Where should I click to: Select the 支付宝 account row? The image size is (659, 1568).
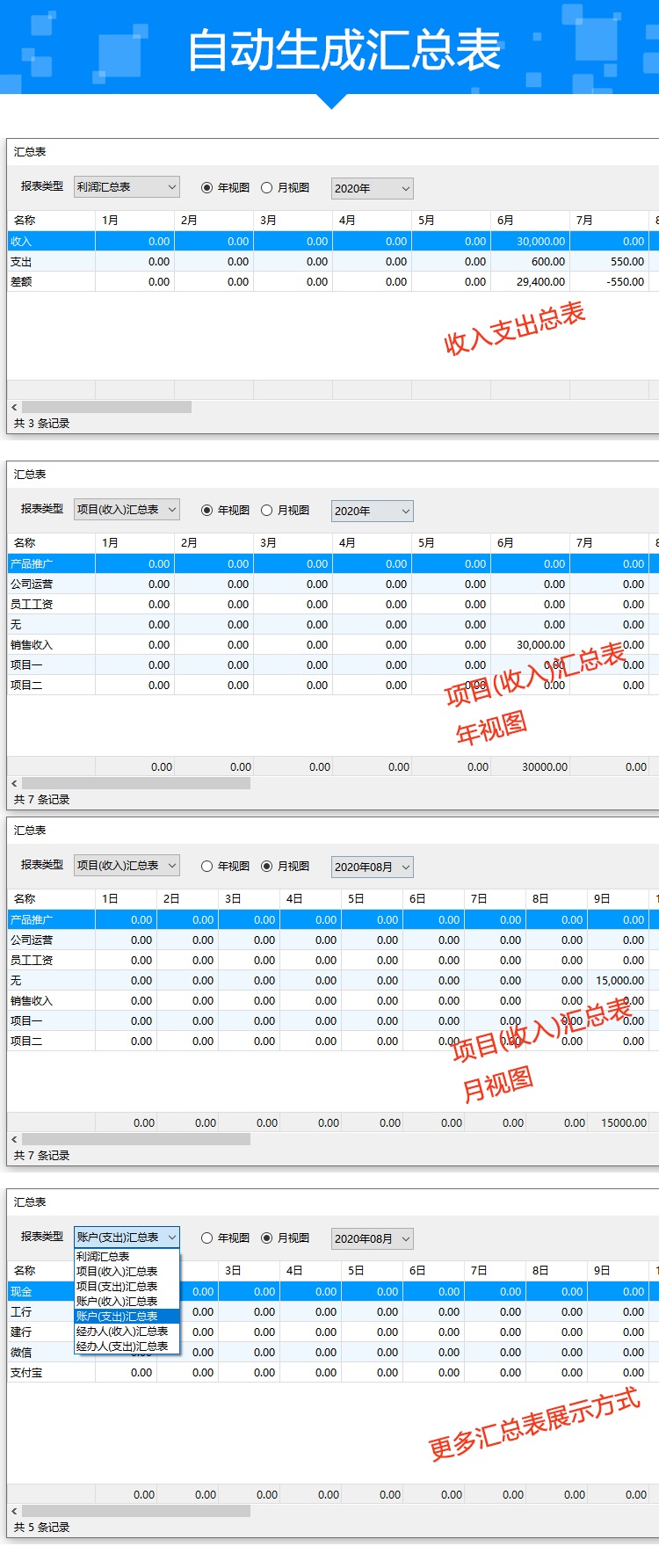click(x=333, y=1372)
